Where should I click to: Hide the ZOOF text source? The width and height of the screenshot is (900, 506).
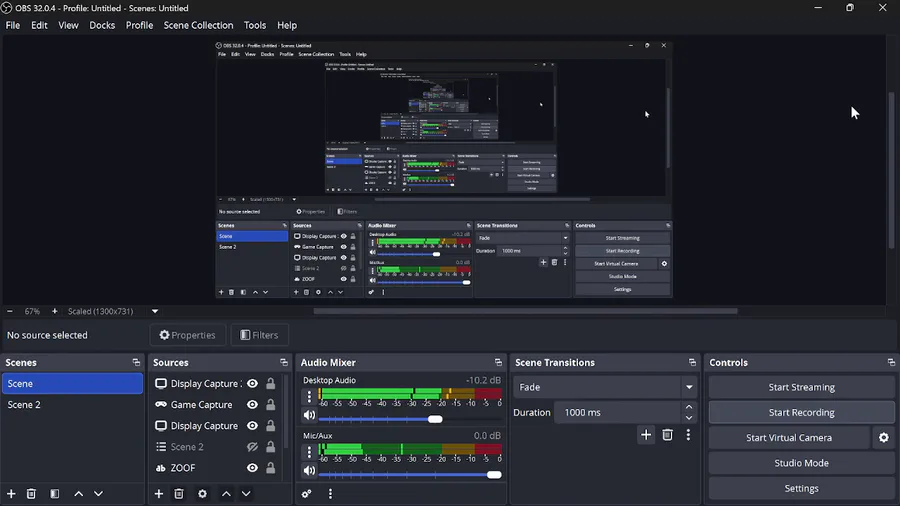click(x=252, y=468)
